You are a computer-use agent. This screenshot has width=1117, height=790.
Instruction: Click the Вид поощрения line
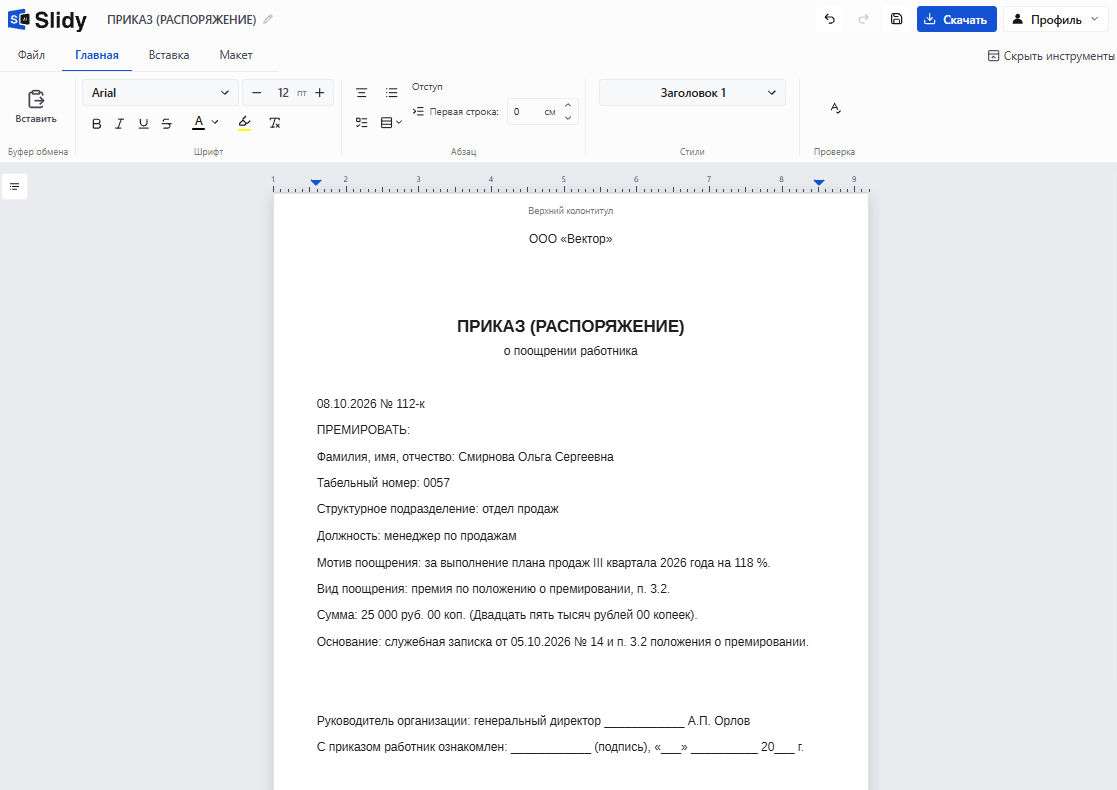pos(493,589)
